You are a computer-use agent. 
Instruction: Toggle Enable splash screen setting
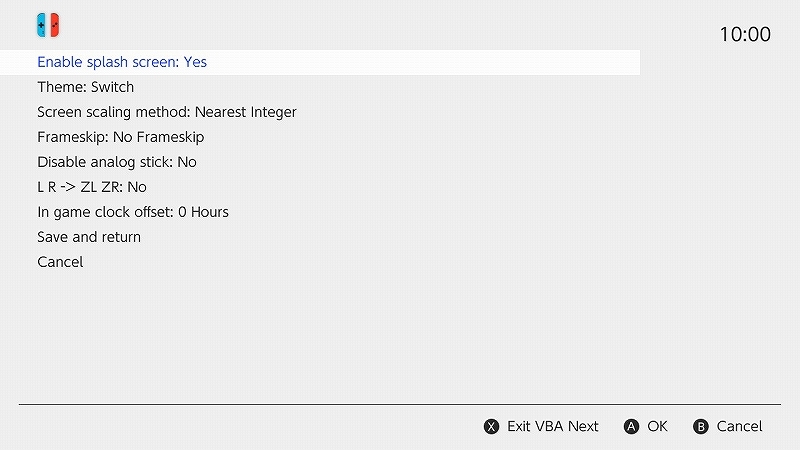tap(122, 62)
